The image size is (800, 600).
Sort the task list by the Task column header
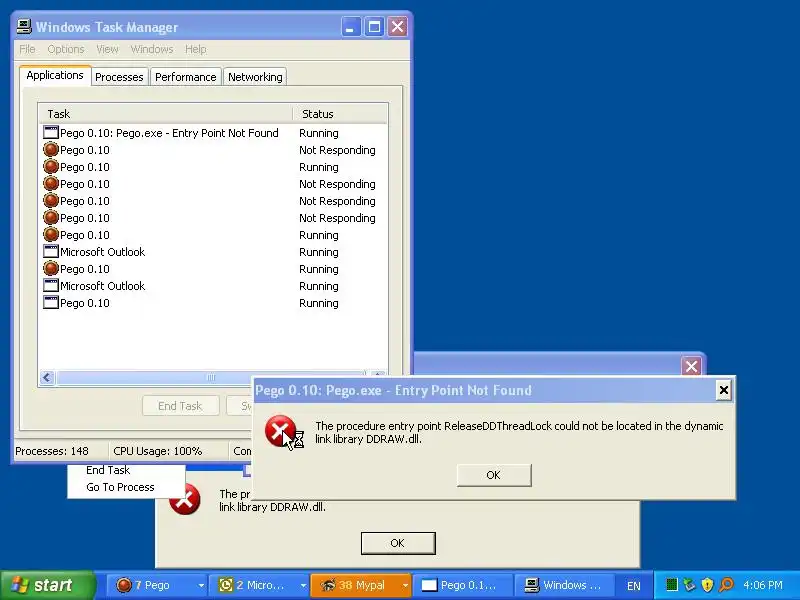tap(165, 114)
